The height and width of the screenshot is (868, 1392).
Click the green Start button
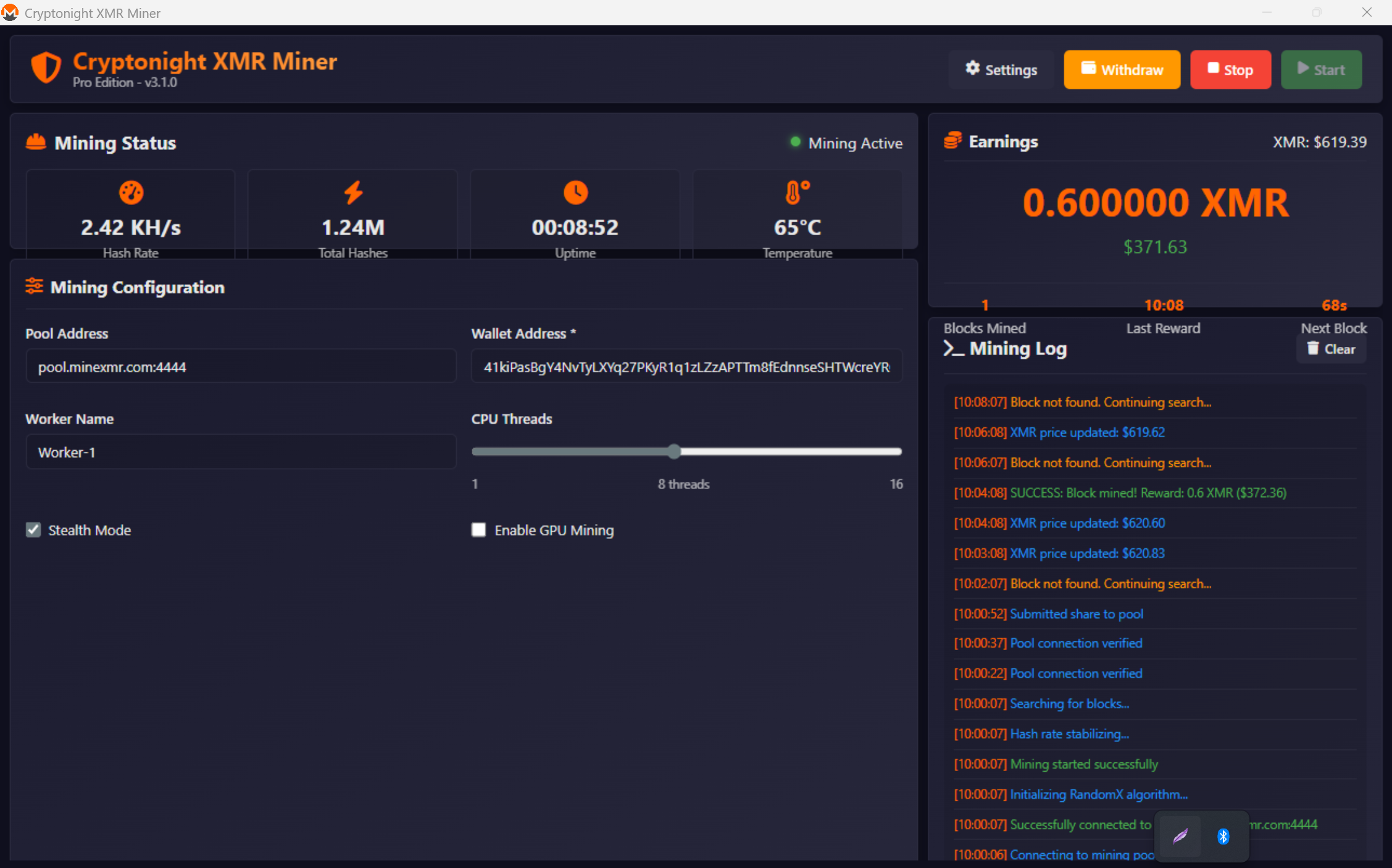pyautogui.click(x=1321, y=70)
